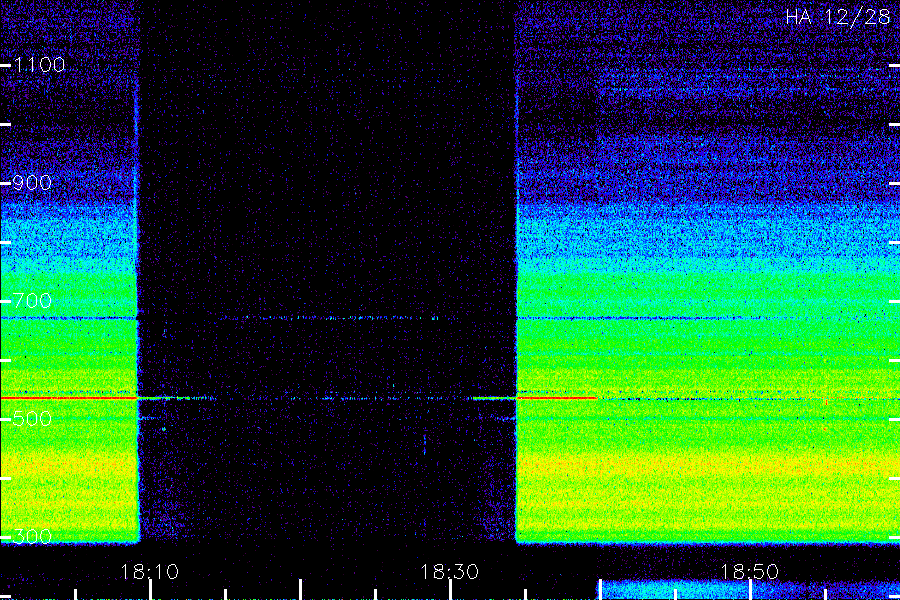This screenshot has width=900, height=600.
Task: Click the 18:50 time axis label
Action: pyautogui.click(x=749, y=572)
